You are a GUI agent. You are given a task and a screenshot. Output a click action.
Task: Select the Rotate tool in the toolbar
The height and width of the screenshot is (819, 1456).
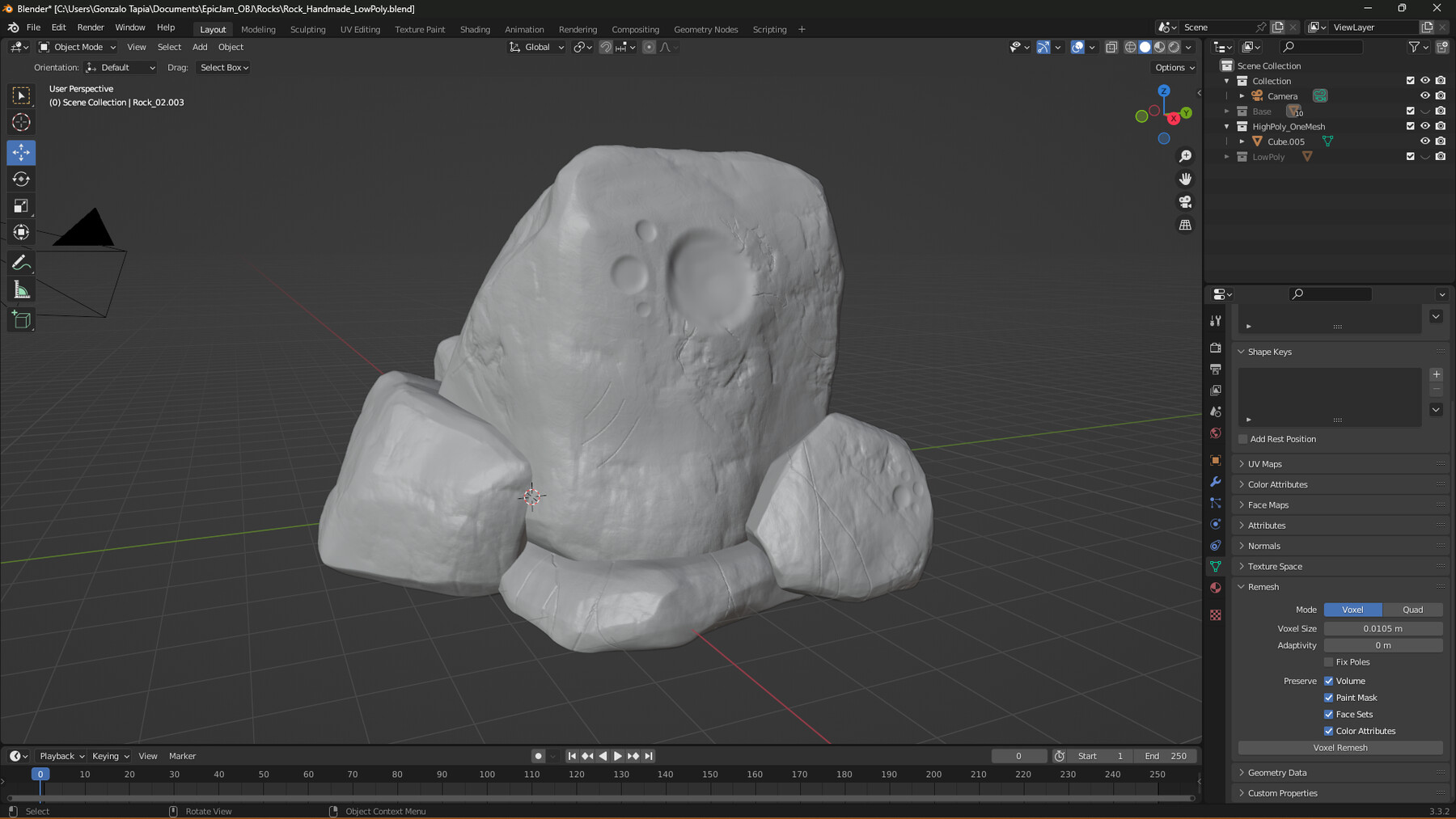pyautogui.click(x=22, y=179)
